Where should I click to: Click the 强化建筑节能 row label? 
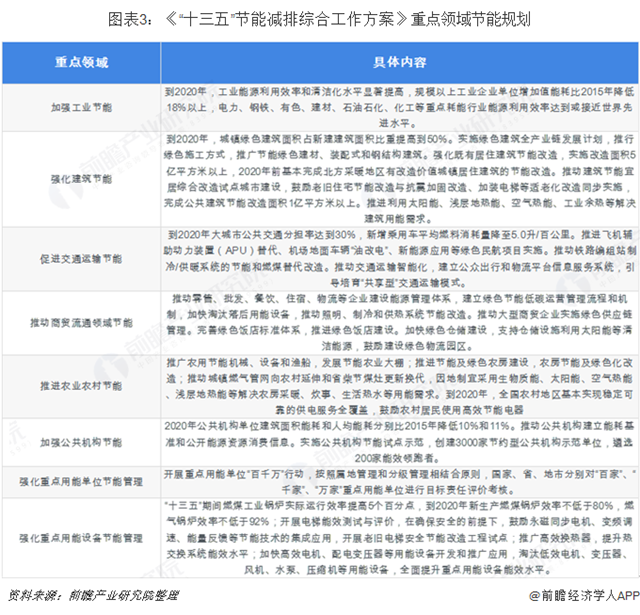pos(82,178)
